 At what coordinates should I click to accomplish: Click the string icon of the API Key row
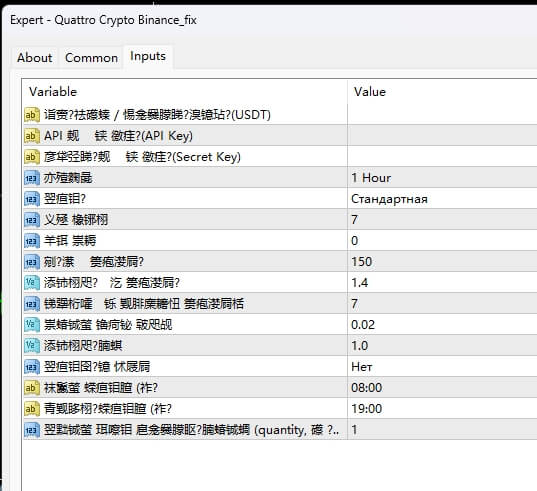point(32,136)
